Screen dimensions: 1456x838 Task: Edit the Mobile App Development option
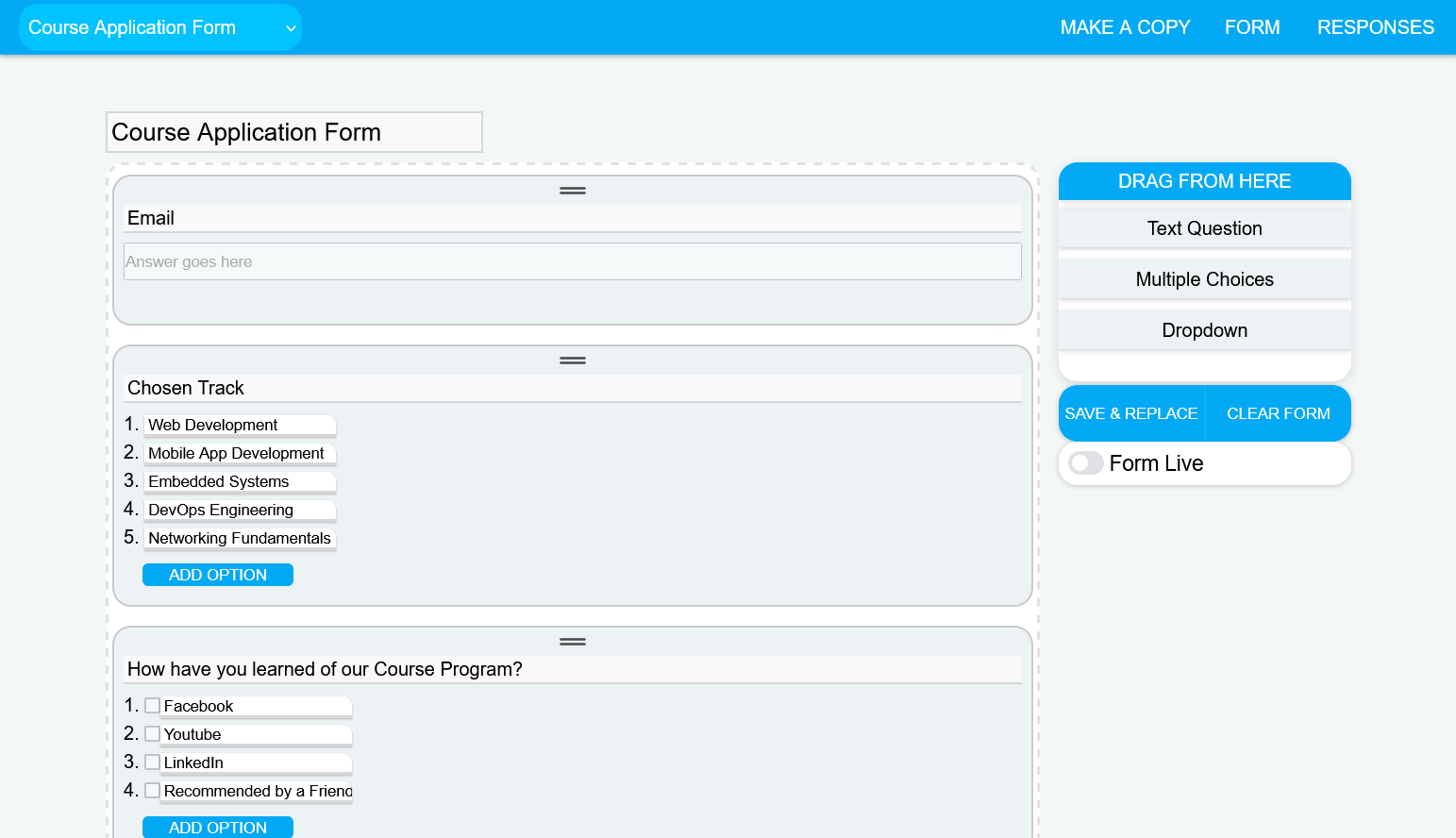240,454
